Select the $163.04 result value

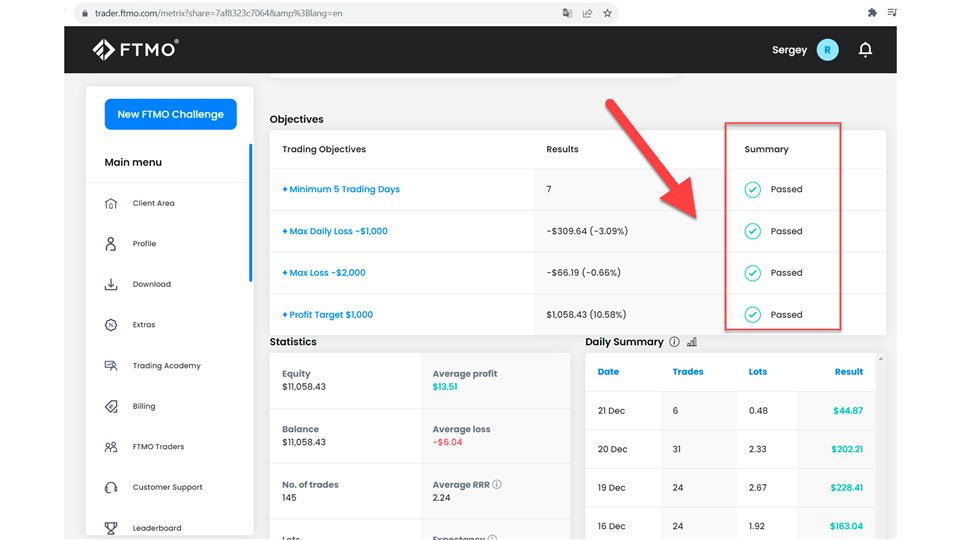tap(846, 527)
